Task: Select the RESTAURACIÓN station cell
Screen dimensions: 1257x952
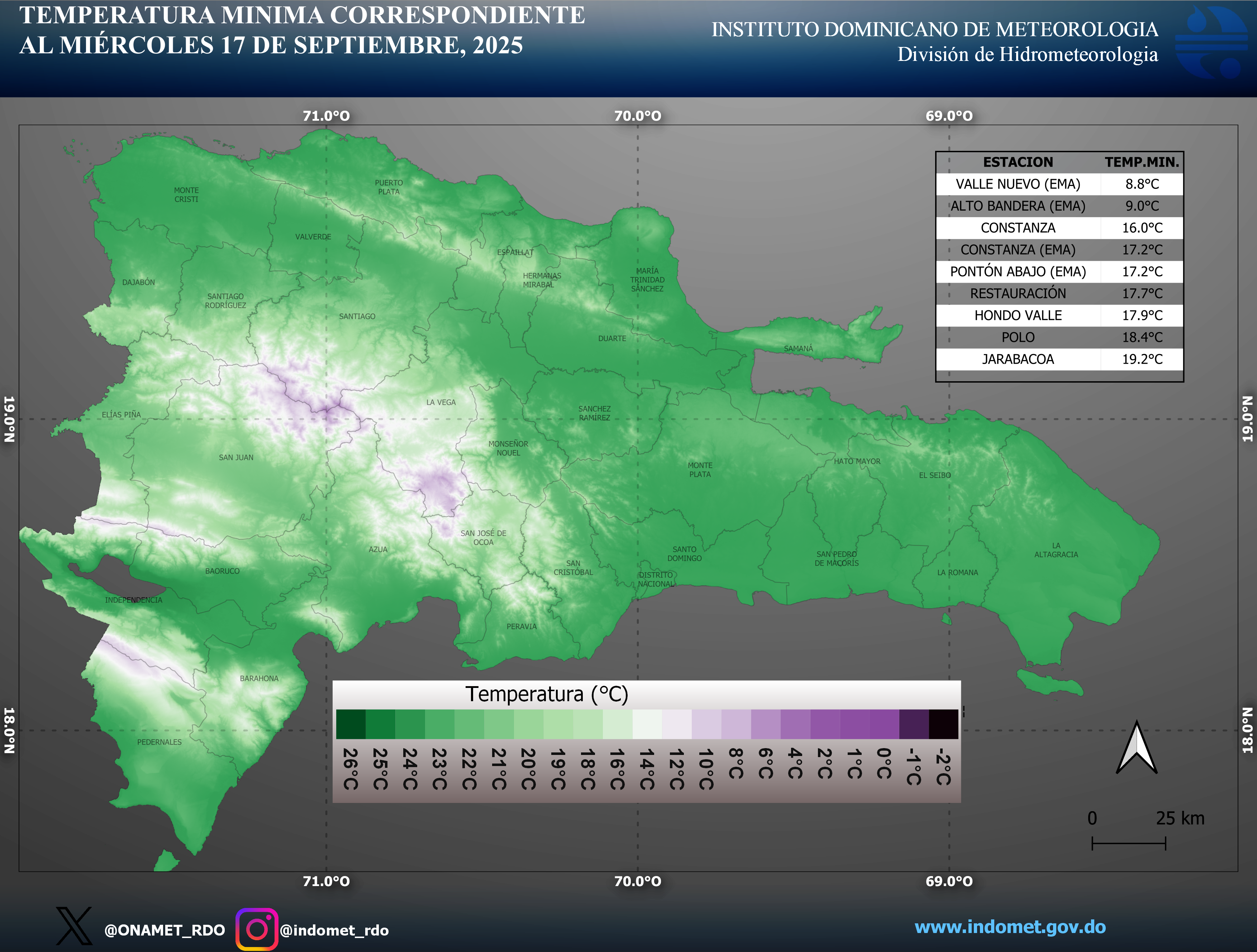Action: tap(1018, 294)
